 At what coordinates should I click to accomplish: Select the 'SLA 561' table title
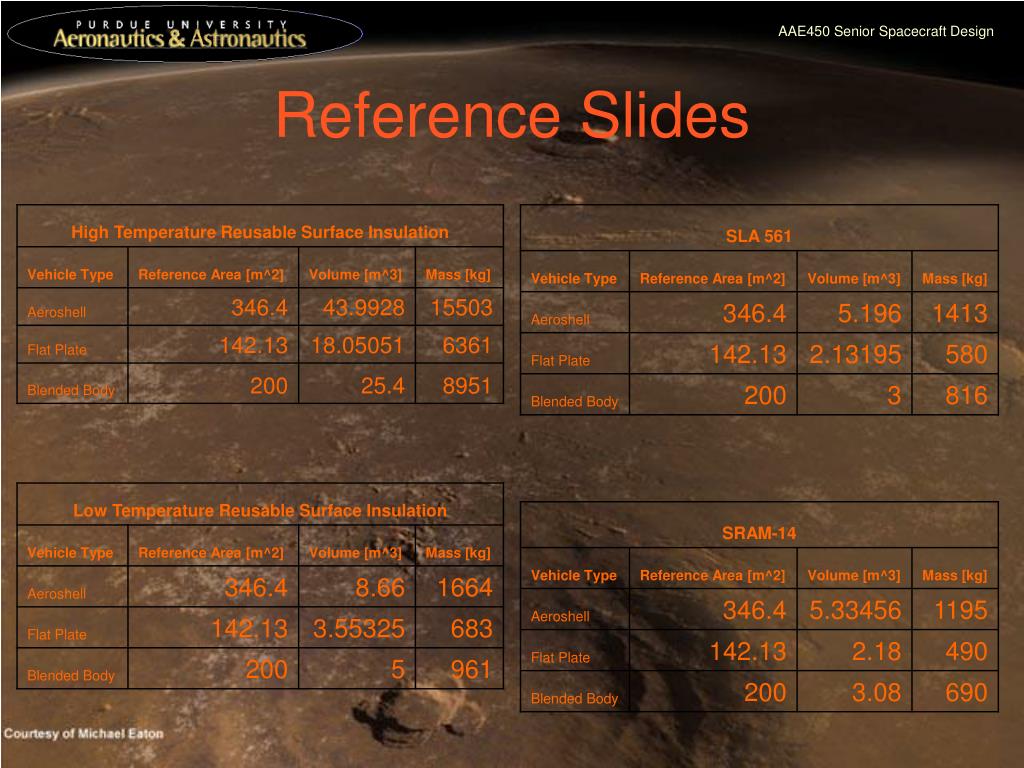[758, 236]
